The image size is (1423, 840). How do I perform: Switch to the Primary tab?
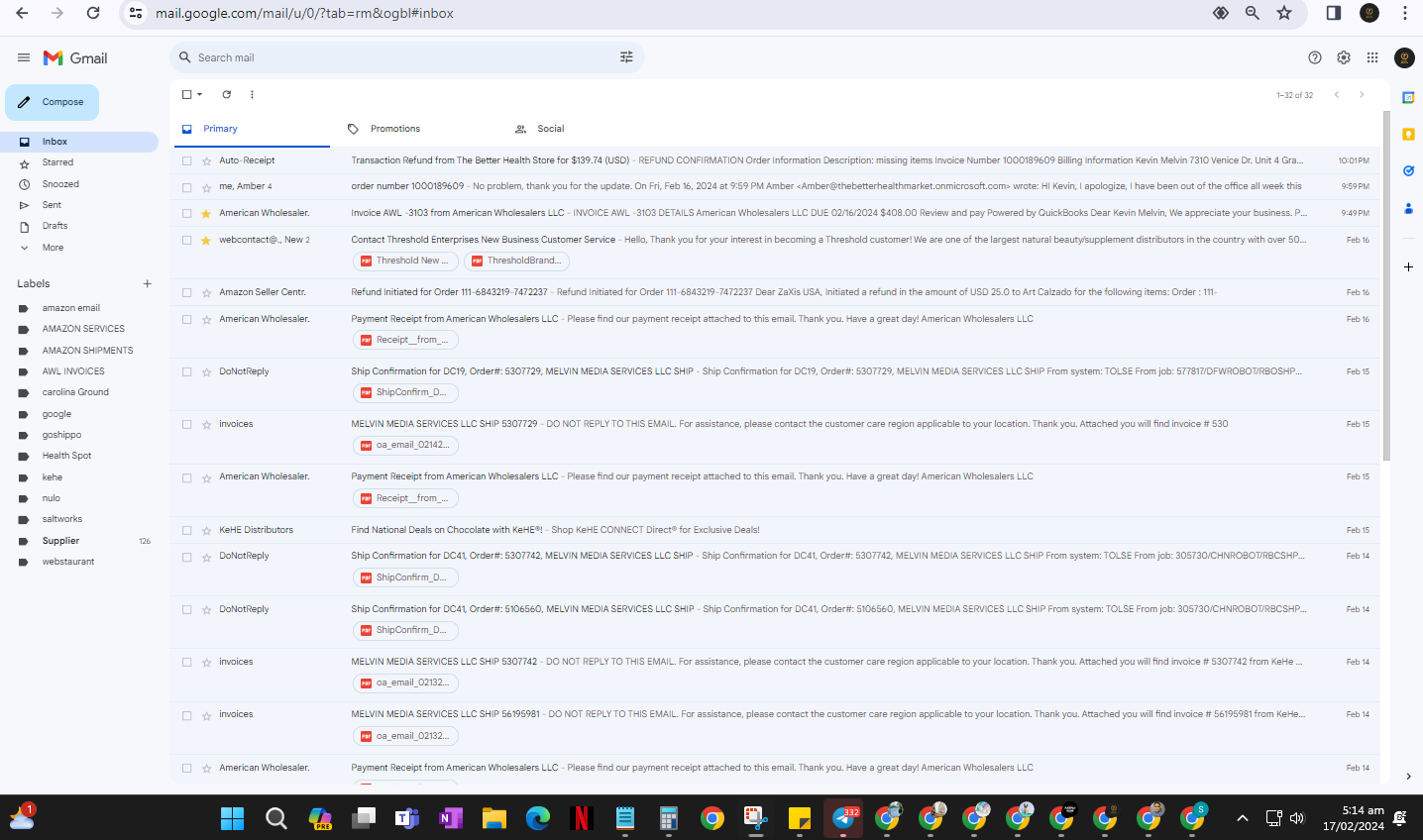[250, 129]
